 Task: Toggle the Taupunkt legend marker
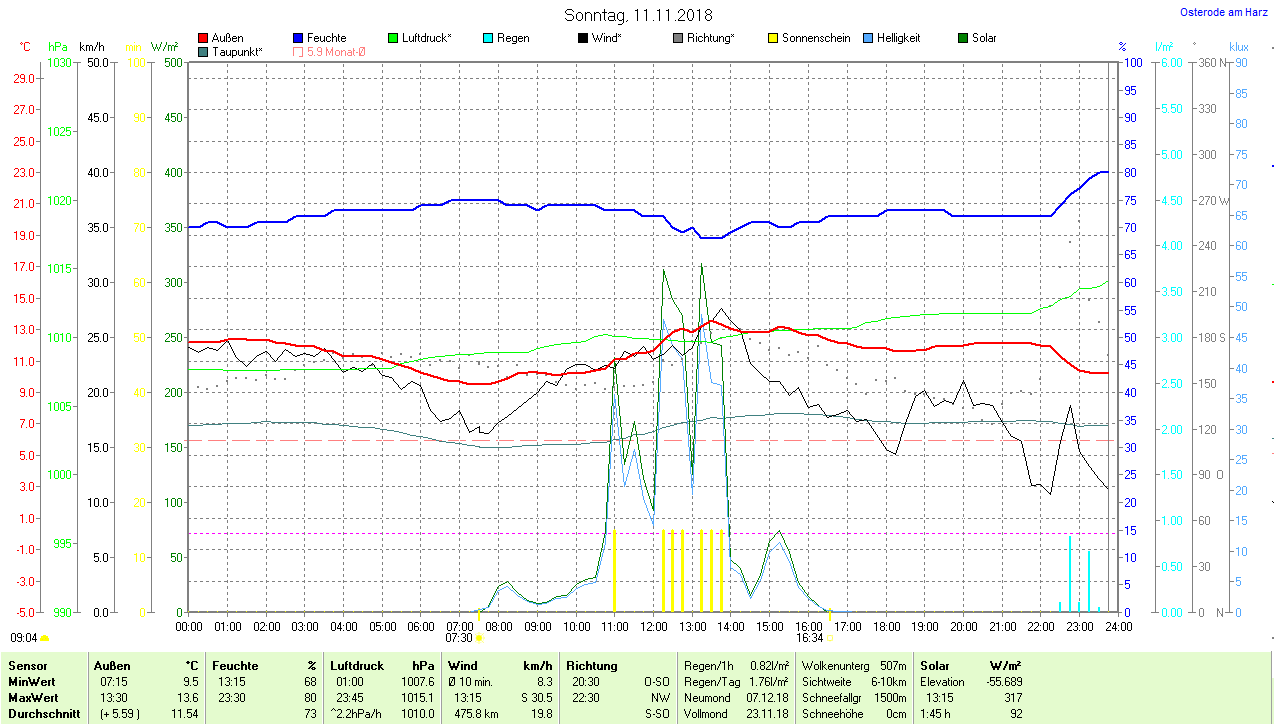(x=204, y=51)
